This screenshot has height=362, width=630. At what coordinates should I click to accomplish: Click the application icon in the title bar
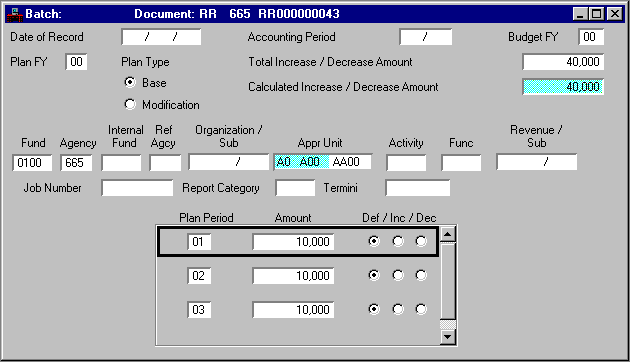pos(14,14)
